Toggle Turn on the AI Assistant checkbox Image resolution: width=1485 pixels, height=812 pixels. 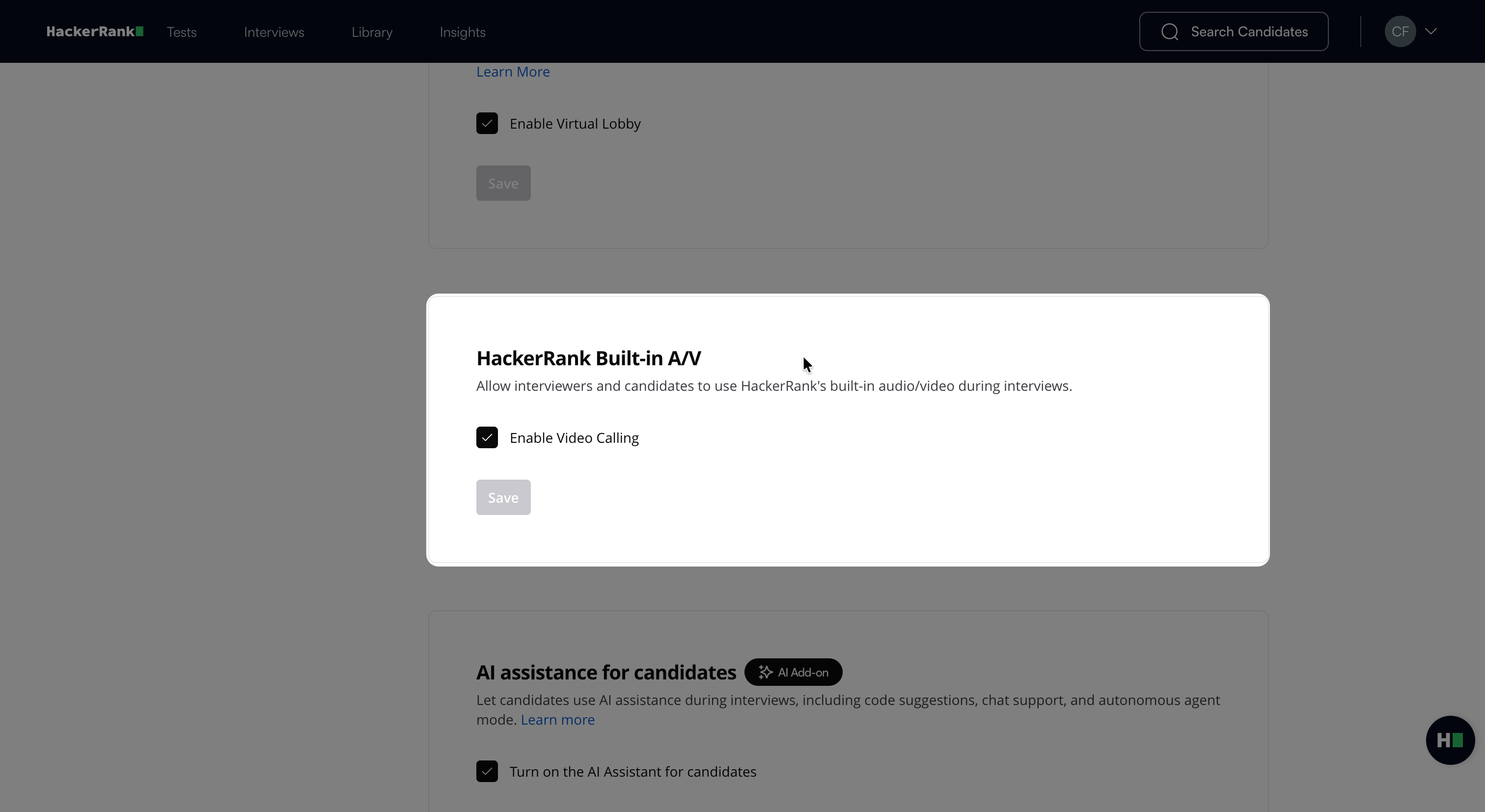487,771
